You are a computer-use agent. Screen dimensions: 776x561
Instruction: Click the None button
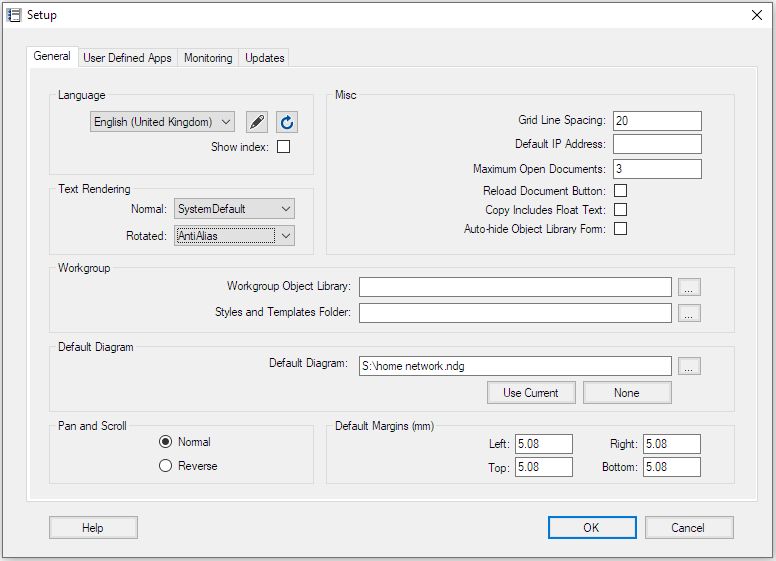(627, 393)
